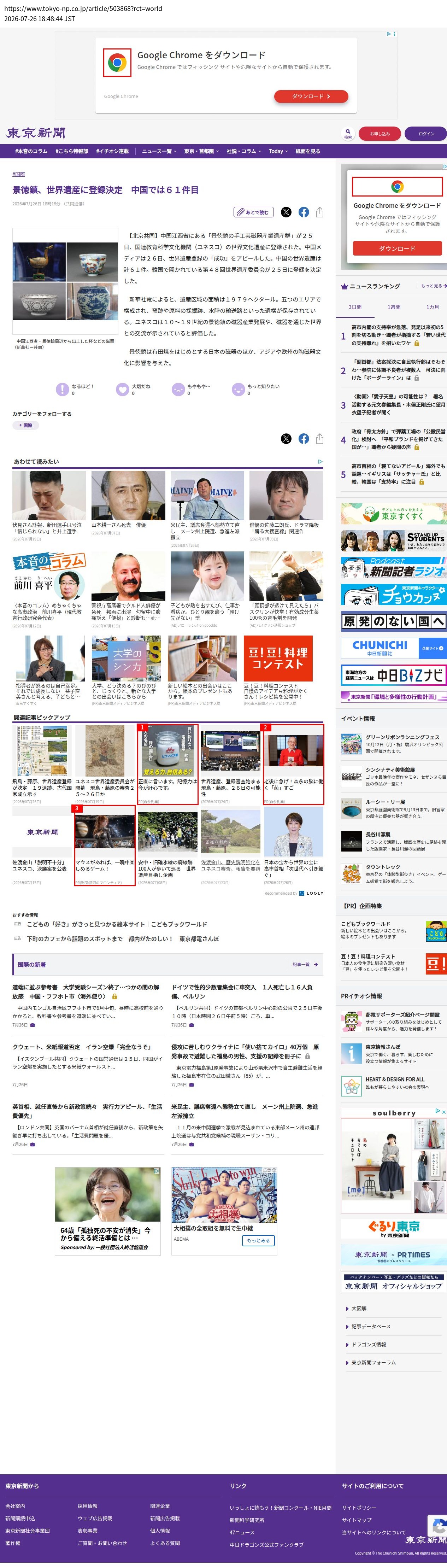React with もっと知りたい icon
Screen dimensions: 447x1568
coord(238,390)
